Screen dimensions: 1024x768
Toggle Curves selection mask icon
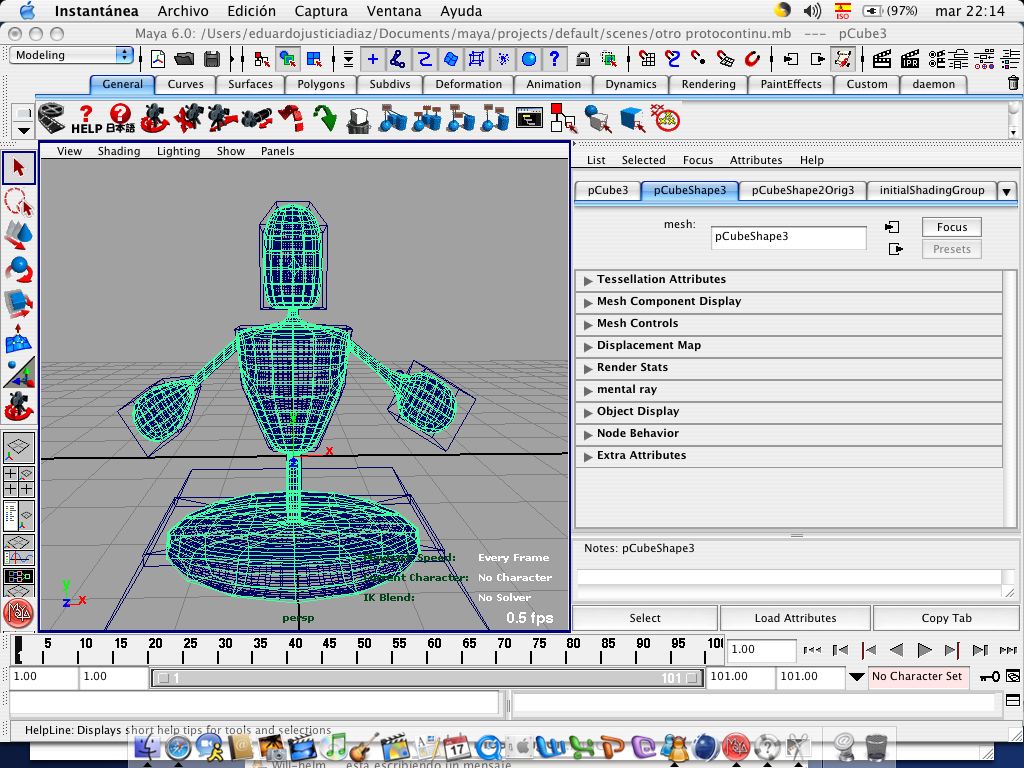pyautogui.click(x=424, y=59)
